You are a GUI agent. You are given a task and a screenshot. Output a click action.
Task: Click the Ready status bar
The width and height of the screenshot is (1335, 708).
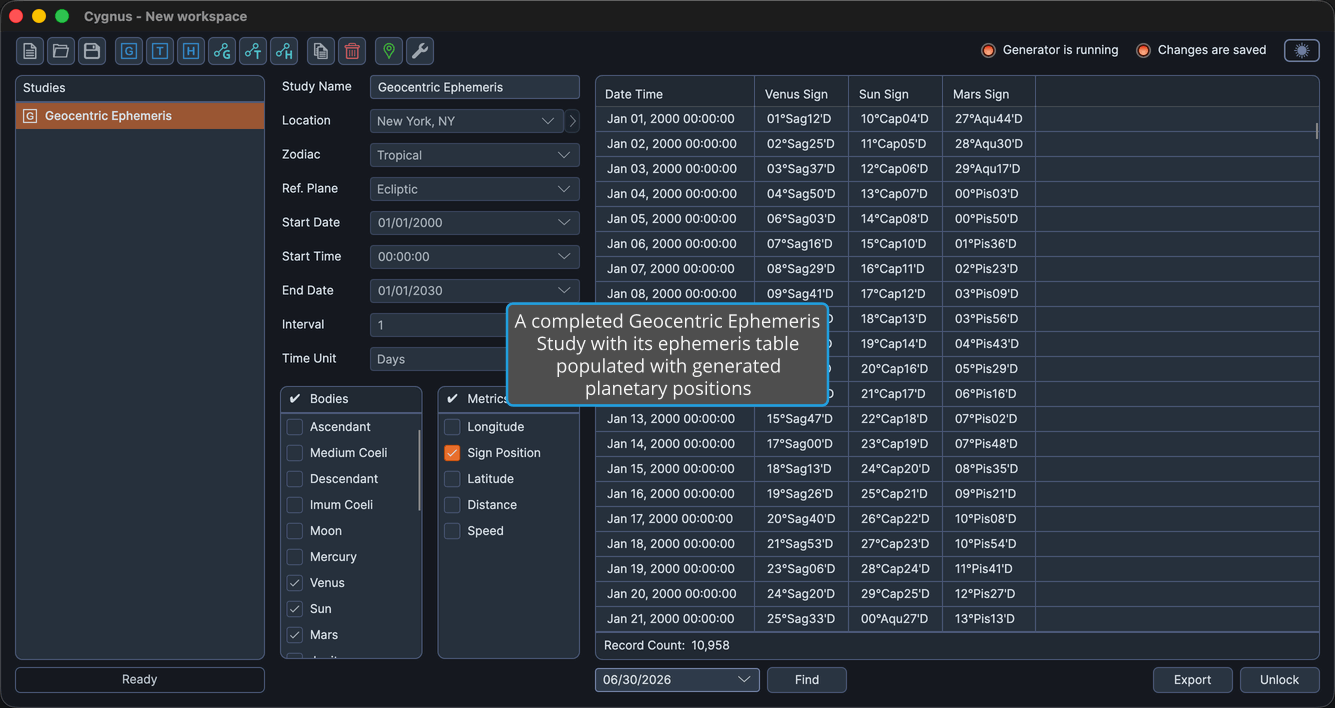[x=140, y=680]
